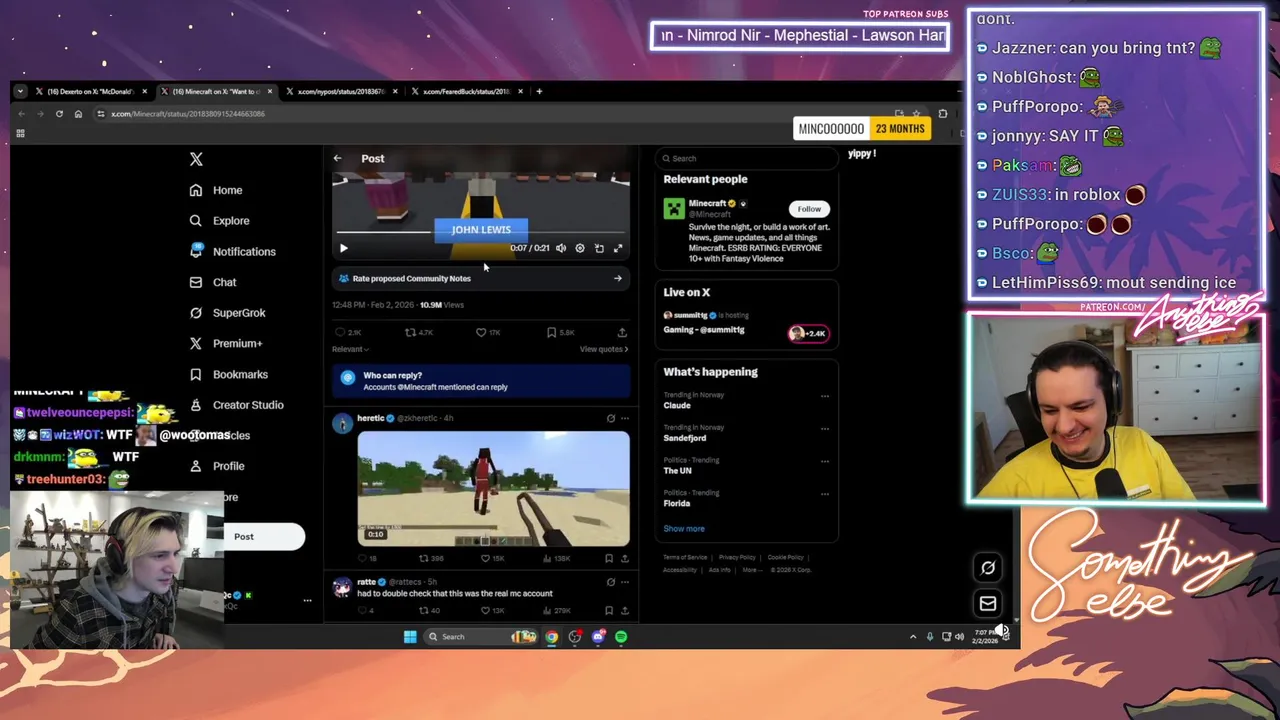The width and height of the screenshot is (1280, 720).
Task: Open Chat from the sidebar
Action: (x=213, y=282)
